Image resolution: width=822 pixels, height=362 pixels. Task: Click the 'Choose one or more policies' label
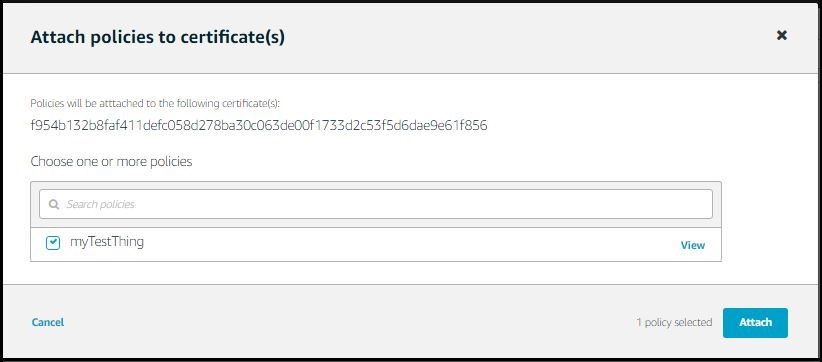pos(111,161)
